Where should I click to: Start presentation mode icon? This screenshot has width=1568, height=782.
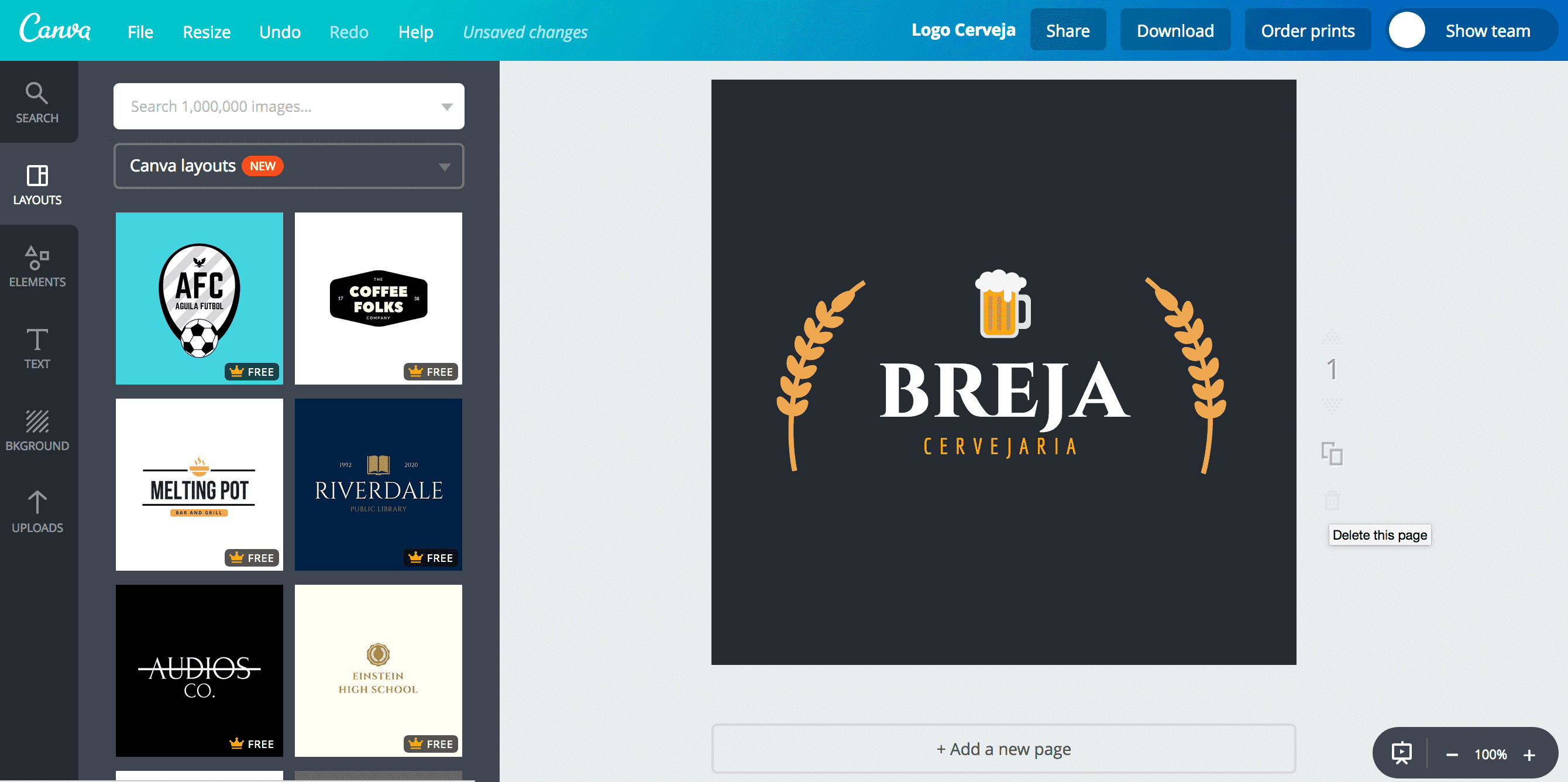(1402, 753)
